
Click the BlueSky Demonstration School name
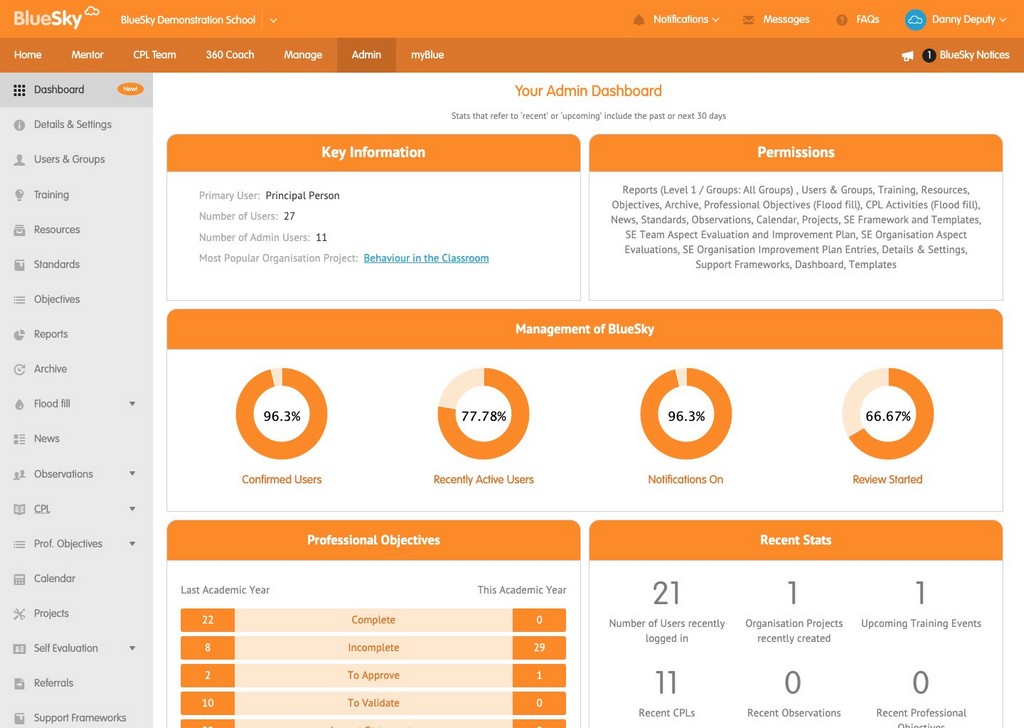(x=188, y=20)
